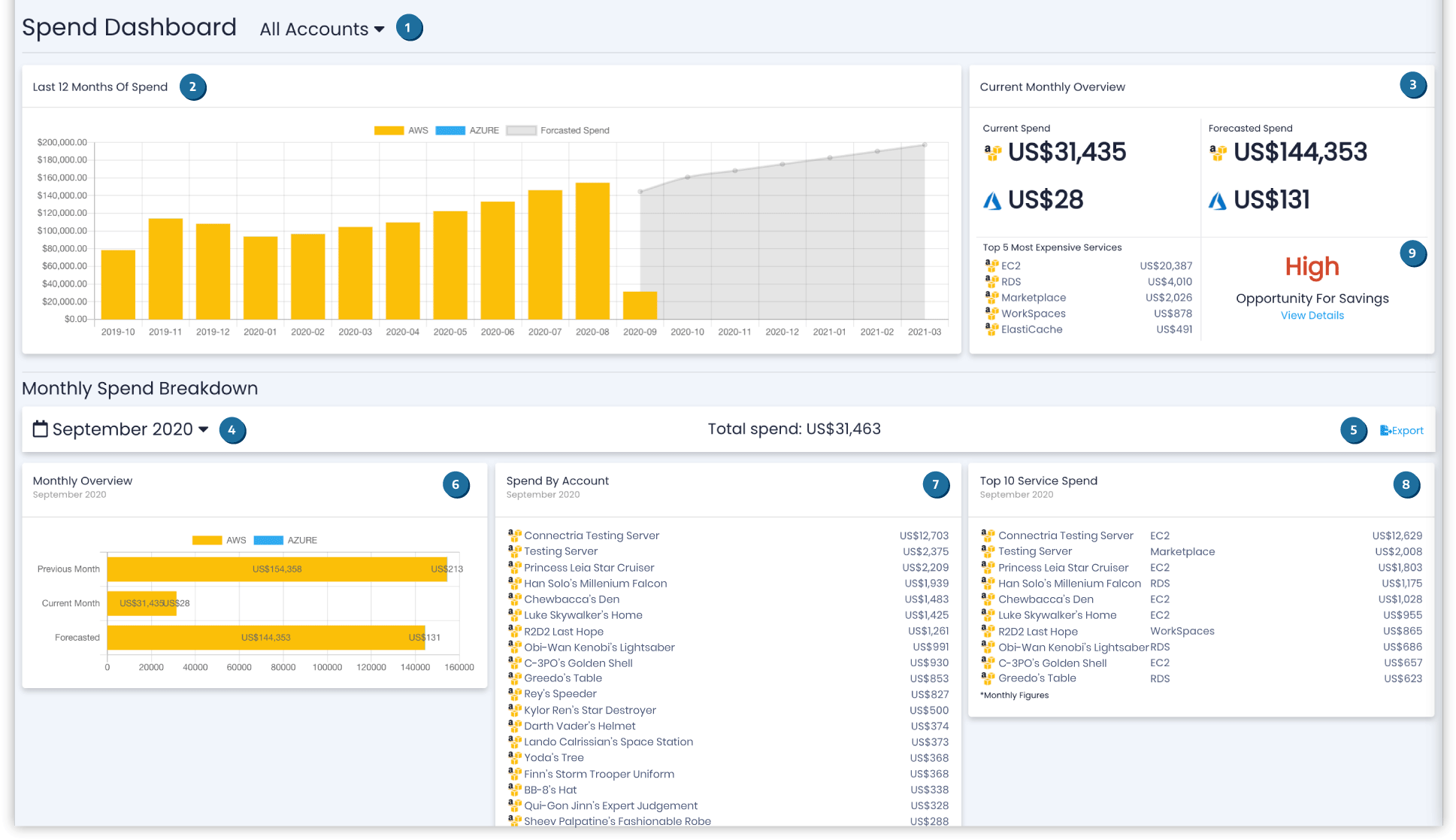Click AWS icon beside Darth Vader's Helmet

pyautogui.click(x=515, y=725)
